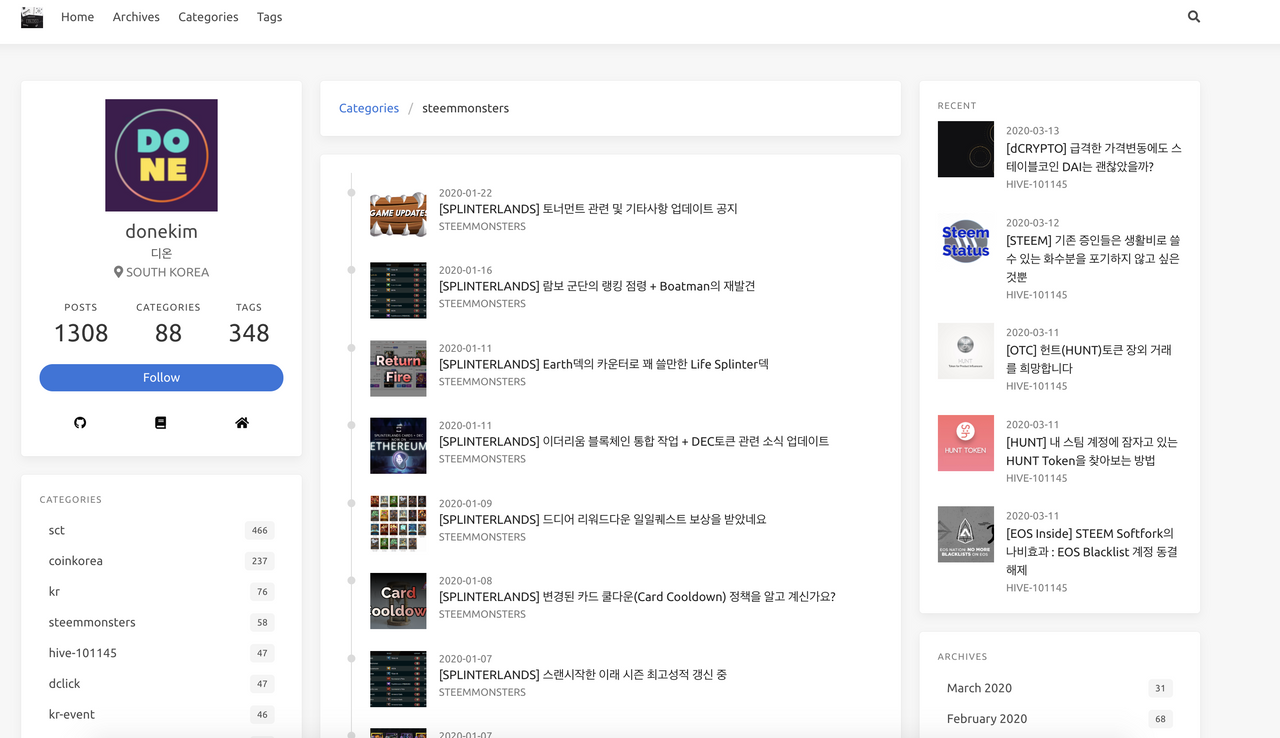Screen dimensions: 1280x738
Task: Click the Ethereum post thumbnail
Action: point(398,446)
